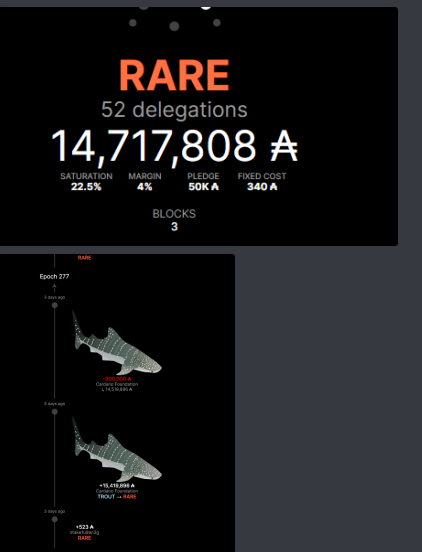Click the 14,717,808 ₳ total stake value
The height and width of the screenshot is (552, 422).
174,146
